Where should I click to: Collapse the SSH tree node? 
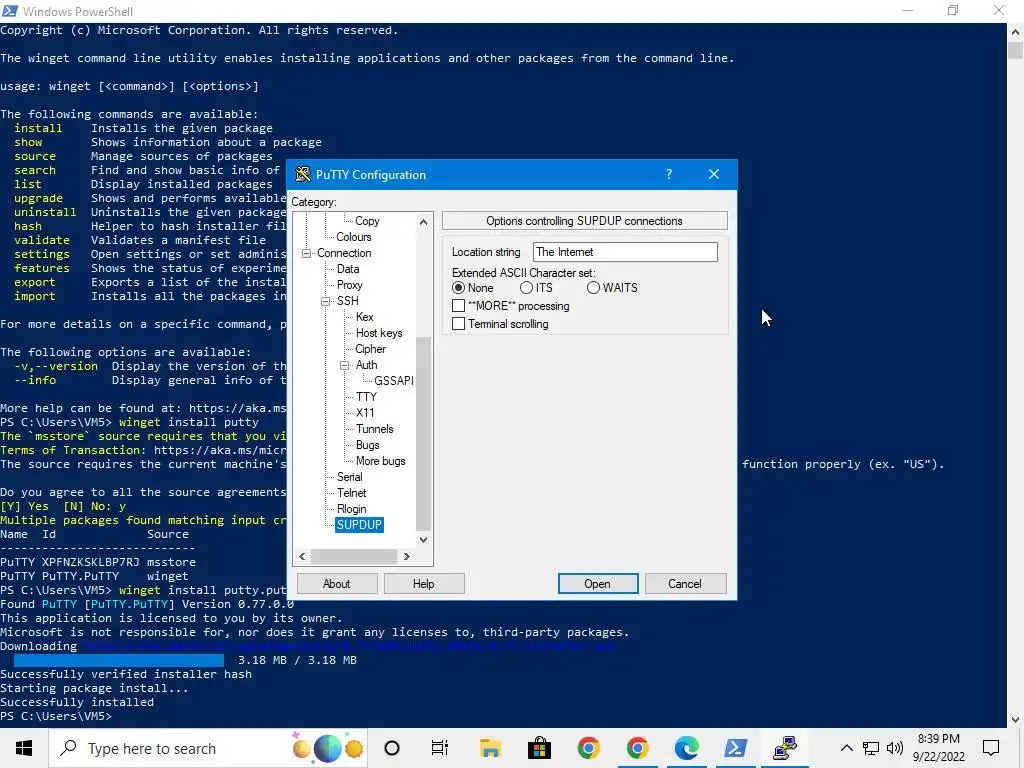[325, 301]
